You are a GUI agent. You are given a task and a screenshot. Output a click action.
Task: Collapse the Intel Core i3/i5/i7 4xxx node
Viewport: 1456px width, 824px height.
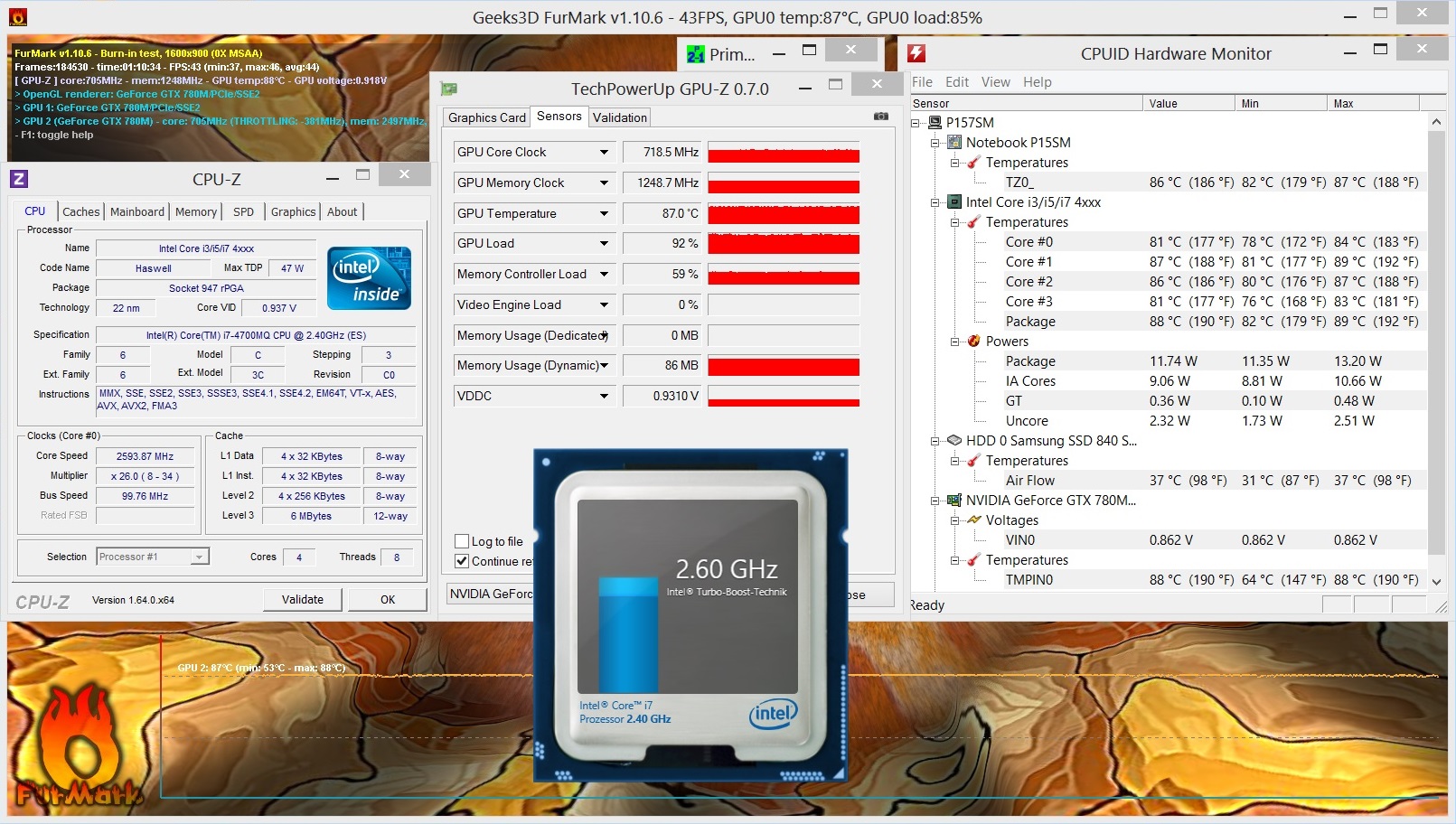(x=935, y=202)
